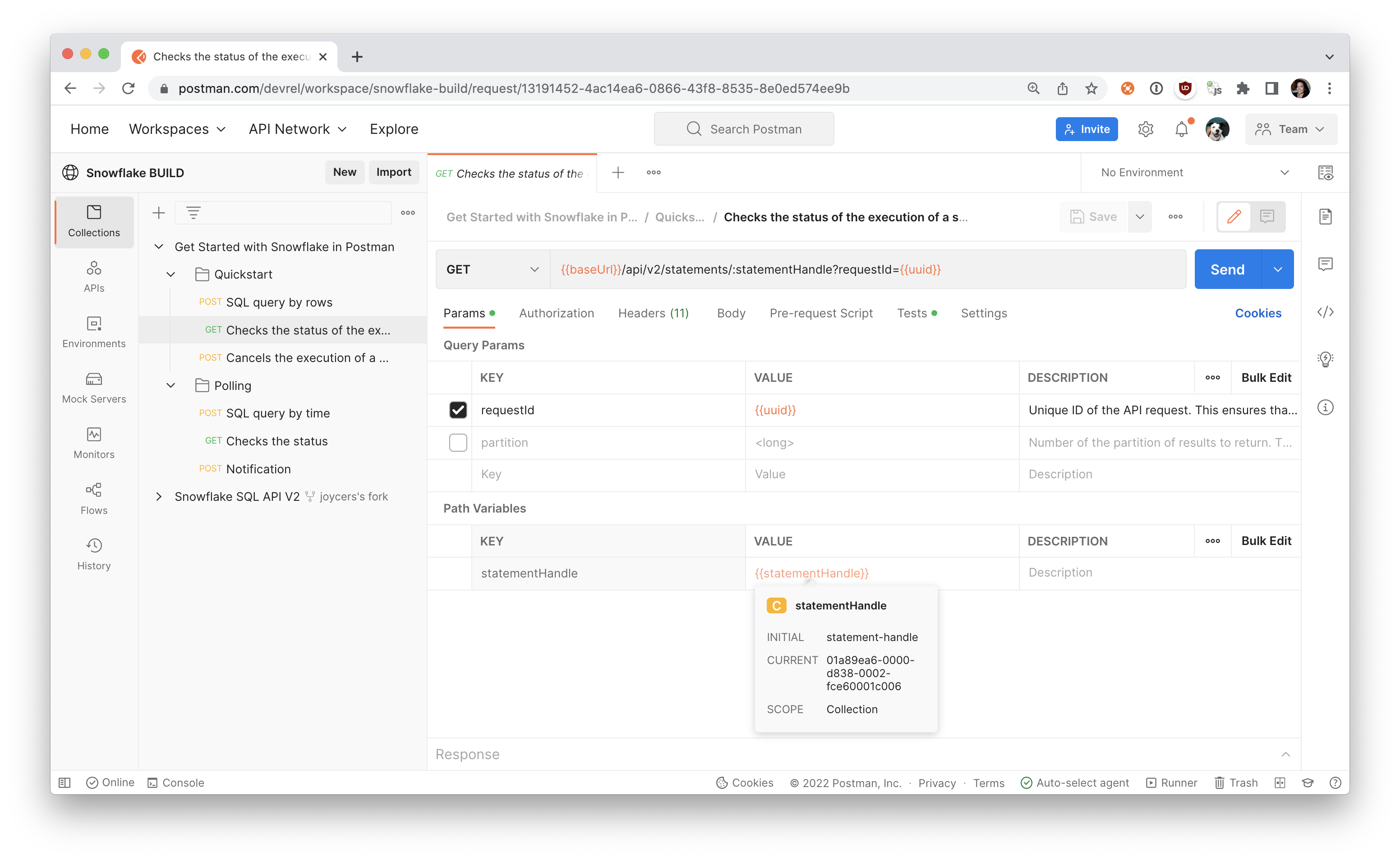Enable the partition query parameter checkbox

coord(458,443)
